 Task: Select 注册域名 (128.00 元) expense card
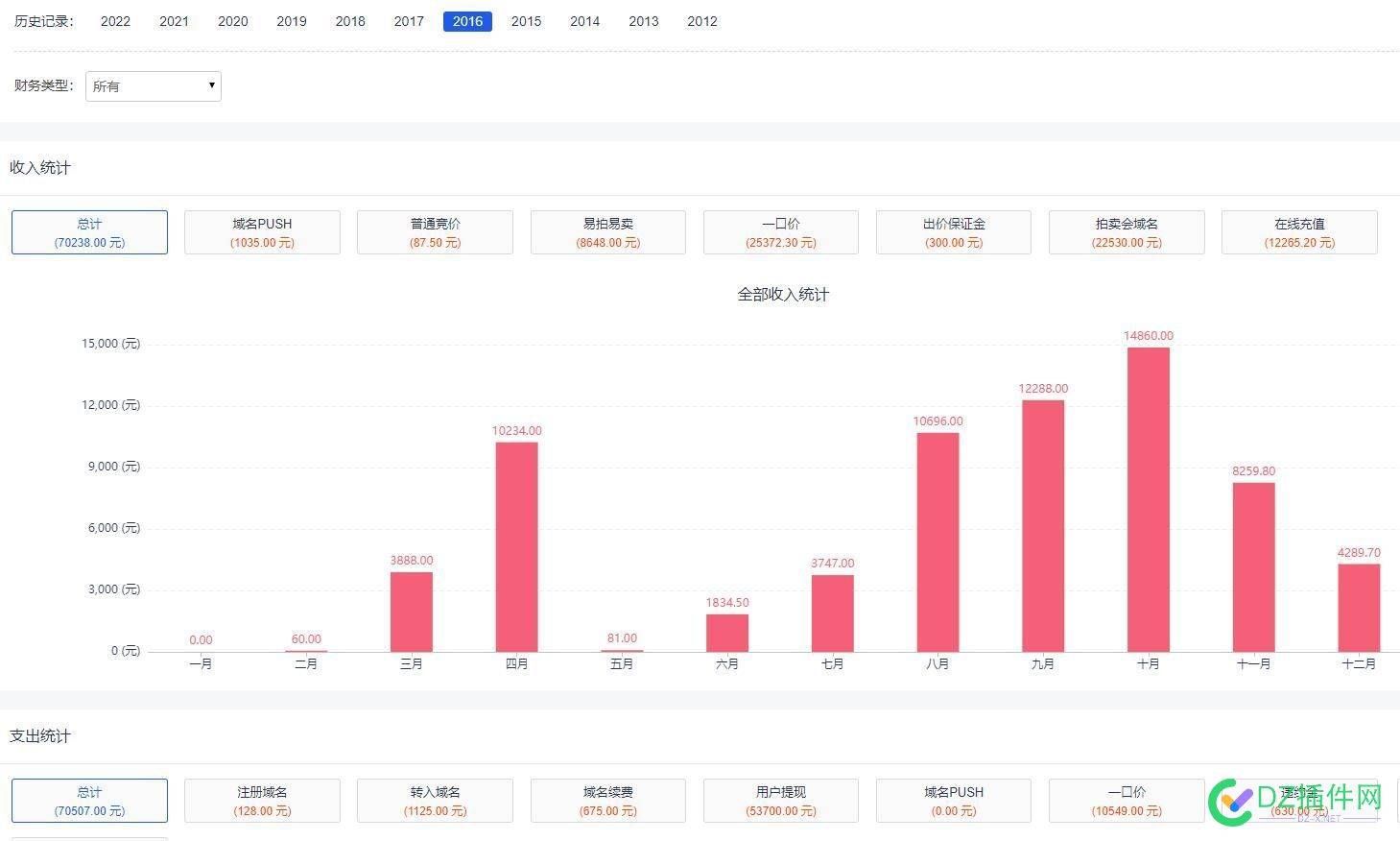coord(262,801)
